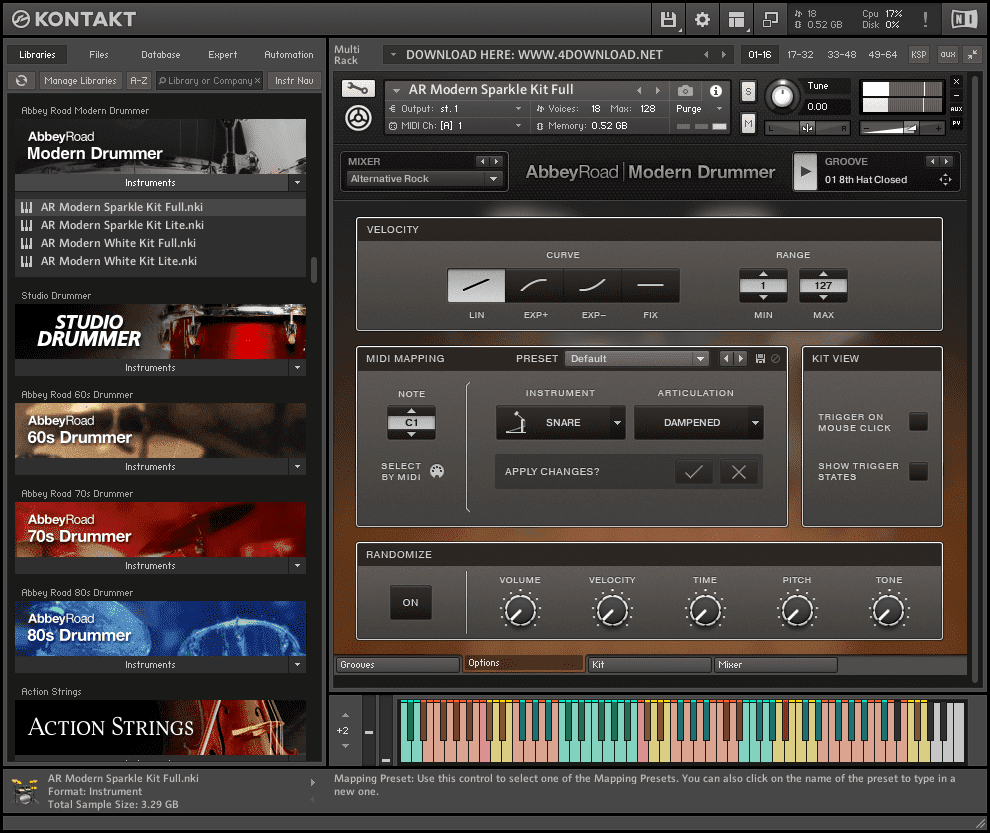Click Manage Libraries button
This screenshot has width=990, height=833.
tap(80, 80)
